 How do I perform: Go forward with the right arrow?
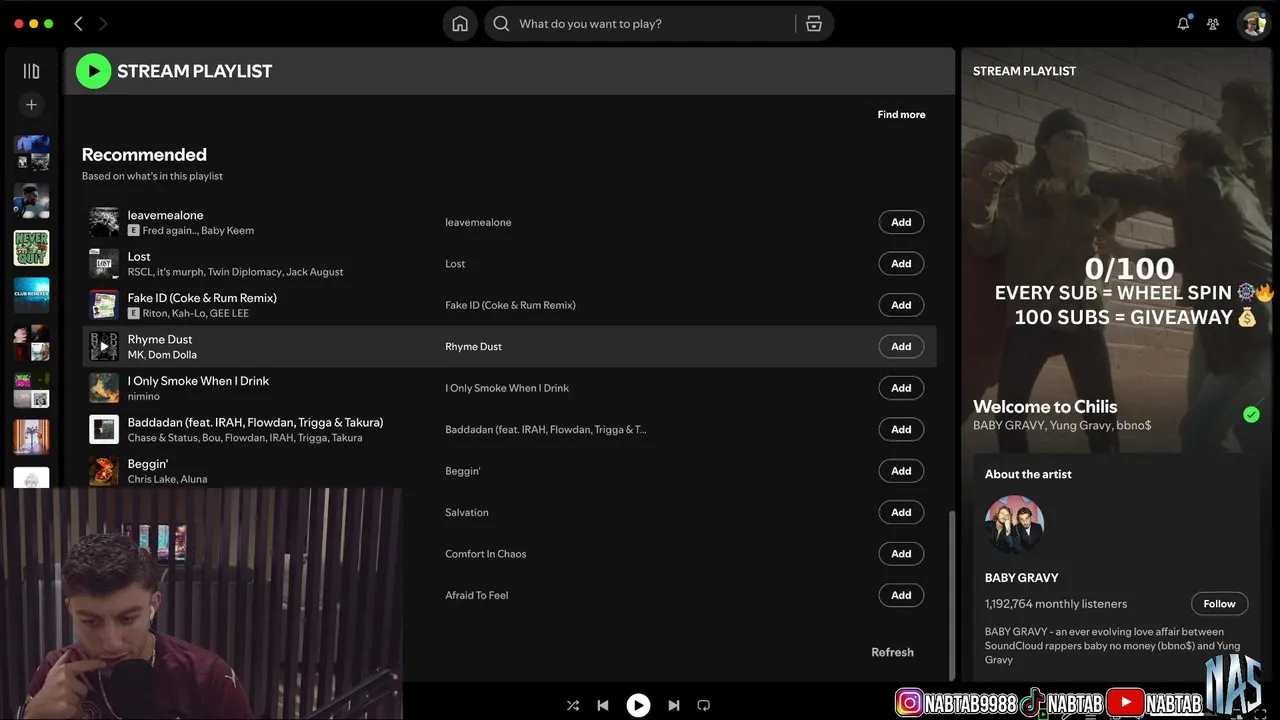click(103, 24)
